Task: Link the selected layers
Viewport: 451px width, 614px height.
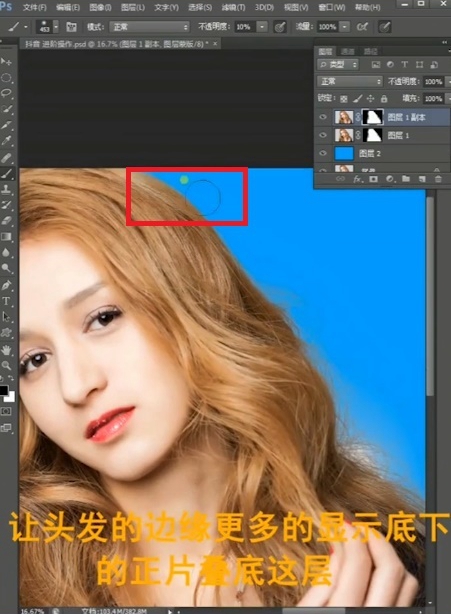Action: click(x=340, y=179)
